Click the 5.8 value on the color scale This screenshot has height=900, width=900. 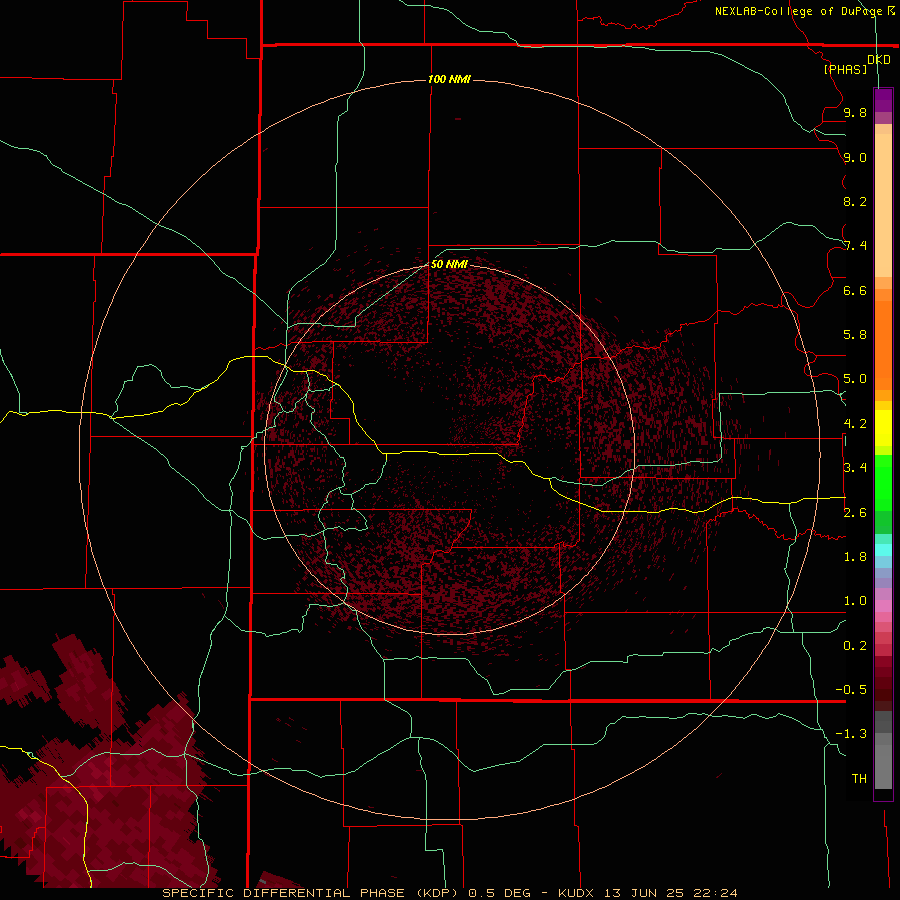[855, 335]
